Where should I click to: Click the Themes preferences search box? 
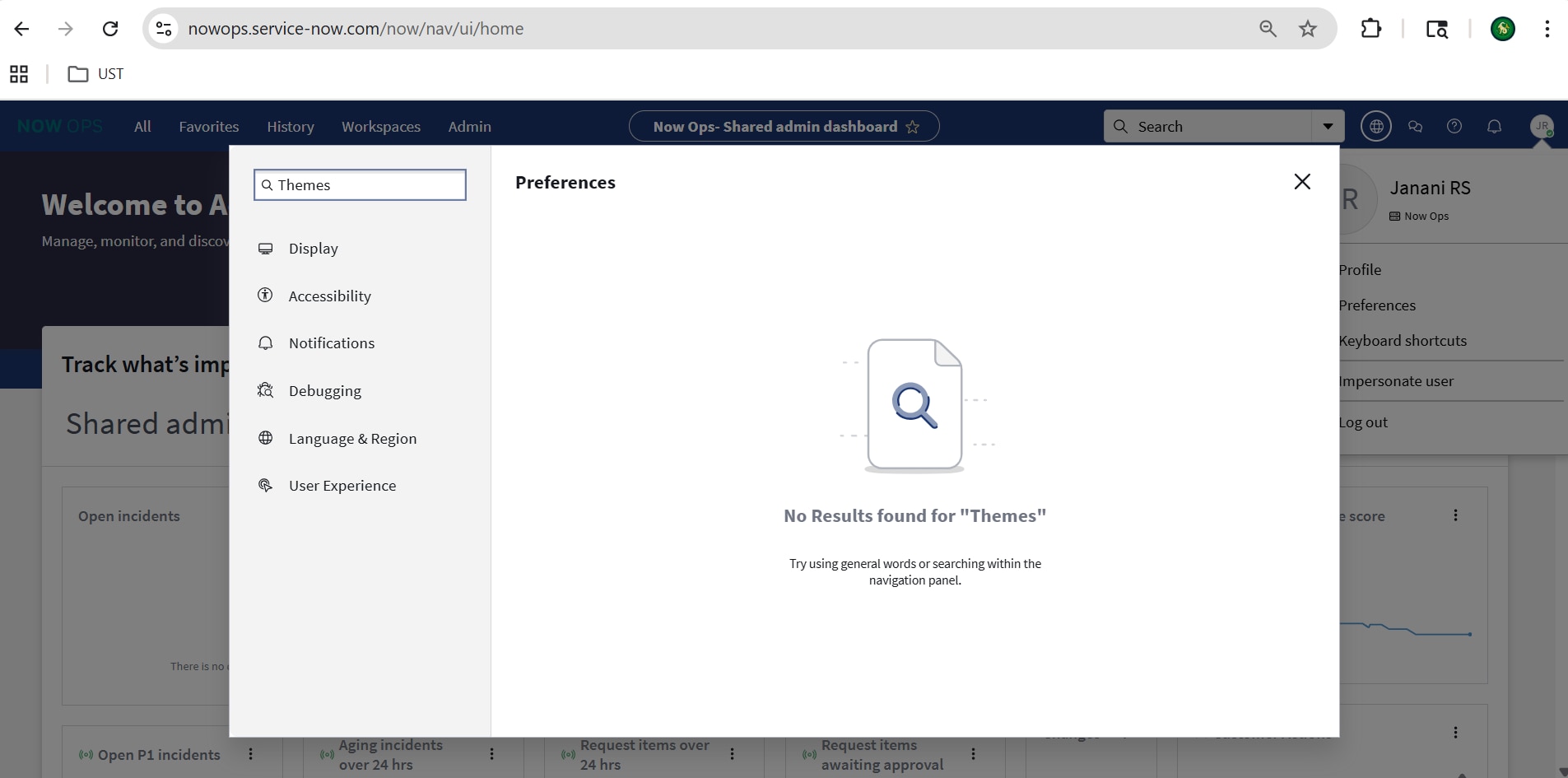(361, 185)
